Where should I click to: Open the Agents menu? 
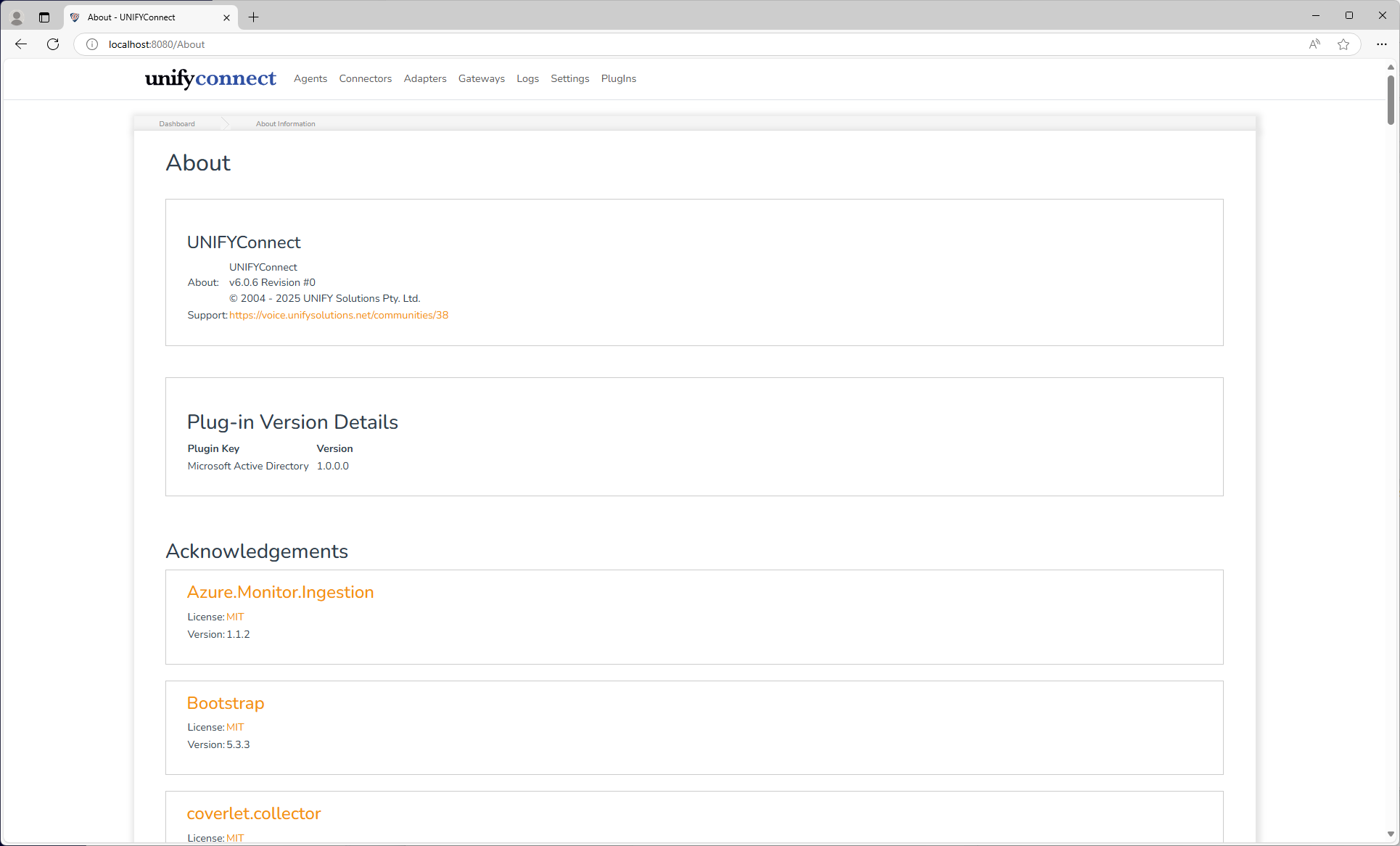click(x=310, y=78)
